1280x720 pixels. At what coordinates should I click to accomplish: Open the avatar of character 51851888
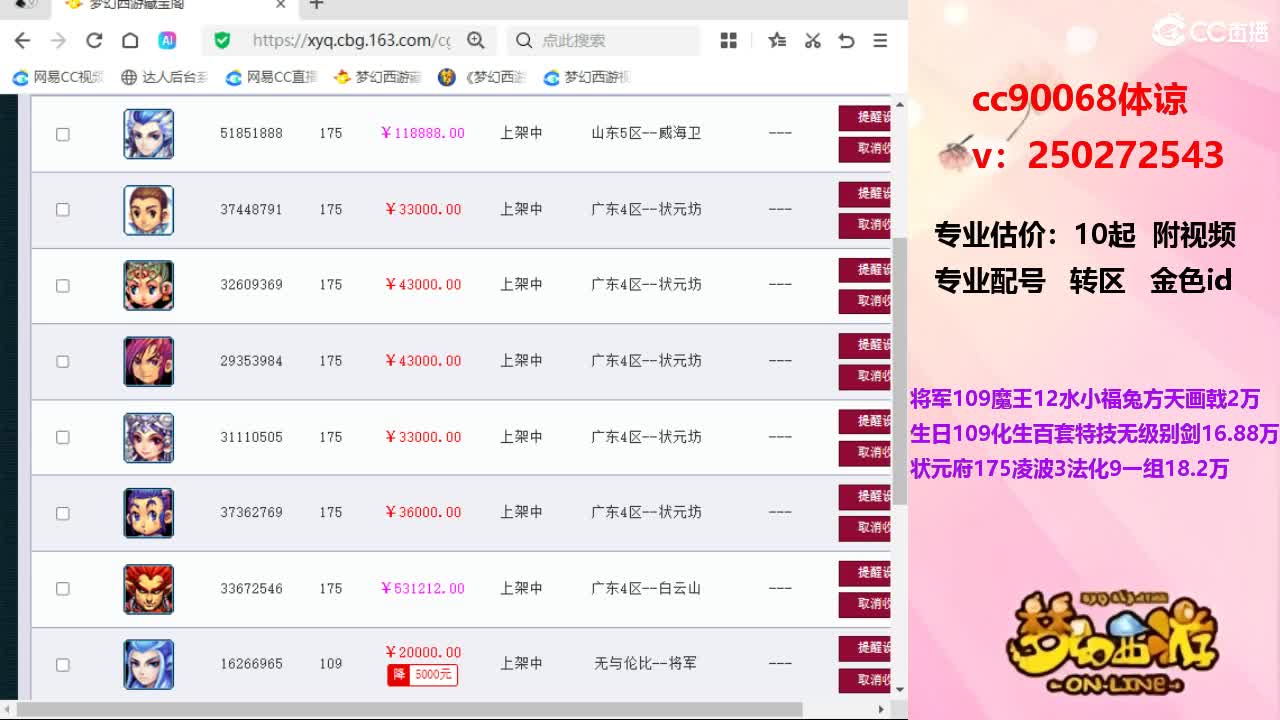click(149, 134)
